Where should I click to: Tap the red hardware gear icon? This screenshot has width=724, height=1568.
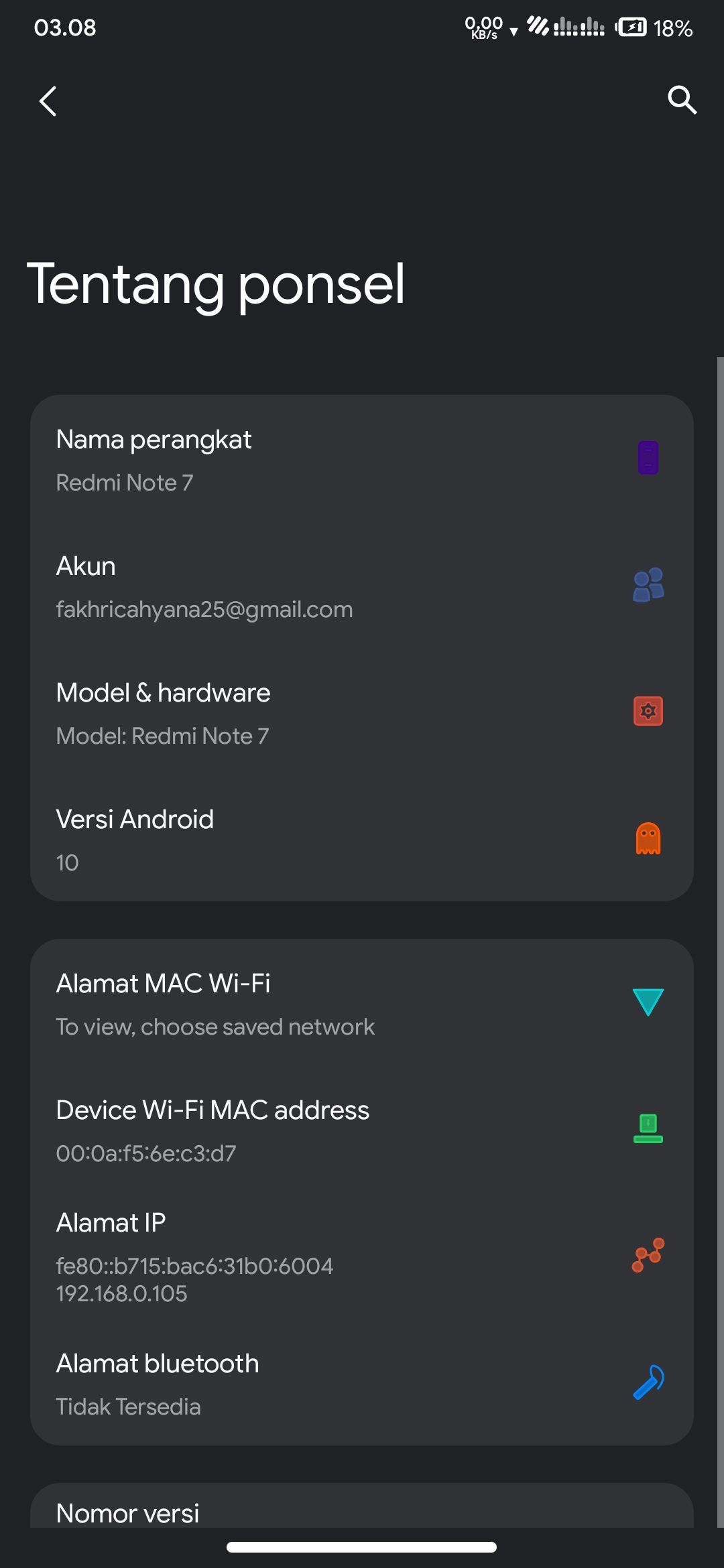coord(648,711)
